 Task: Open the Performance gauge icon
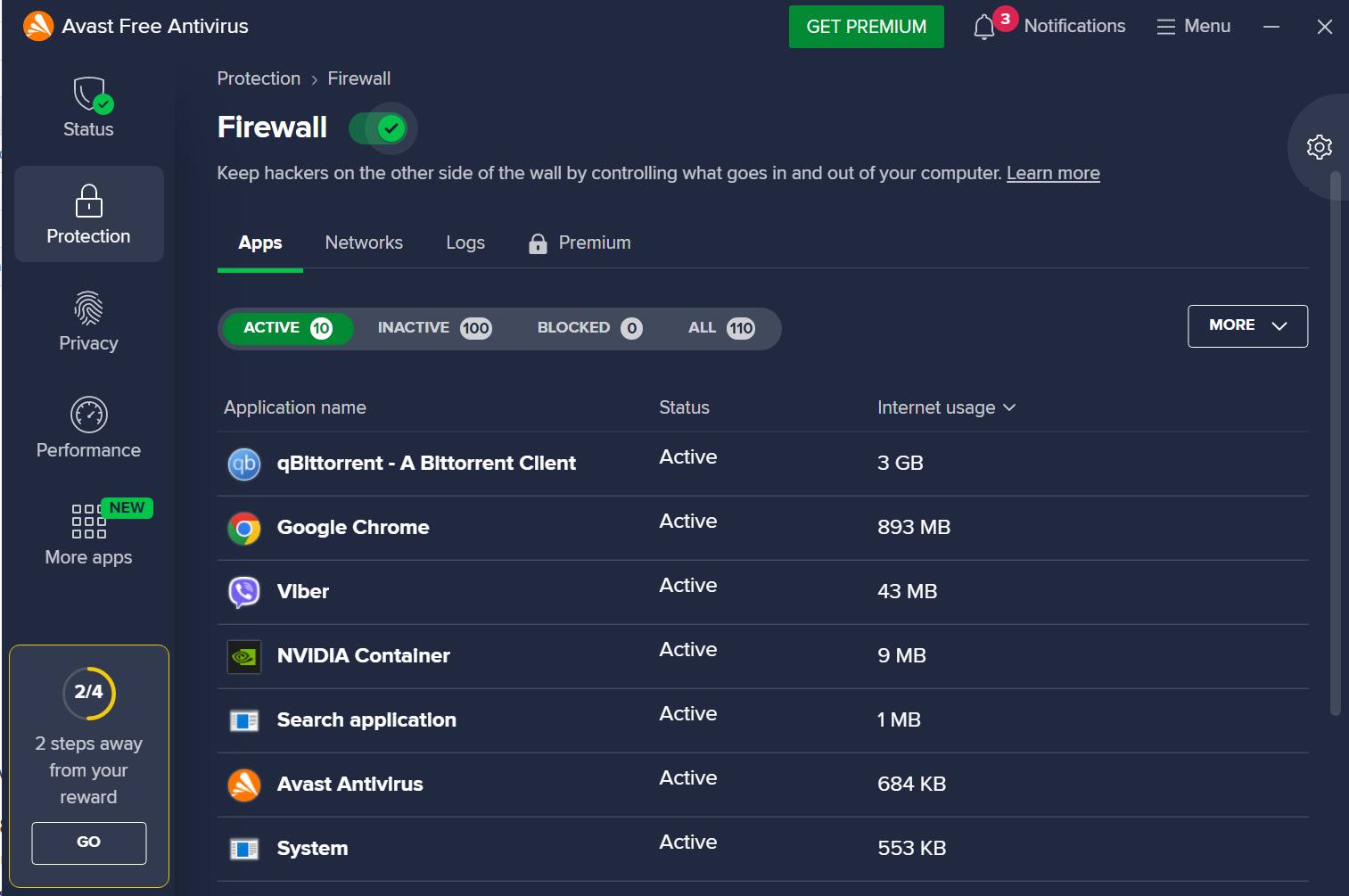coord(88,415)
